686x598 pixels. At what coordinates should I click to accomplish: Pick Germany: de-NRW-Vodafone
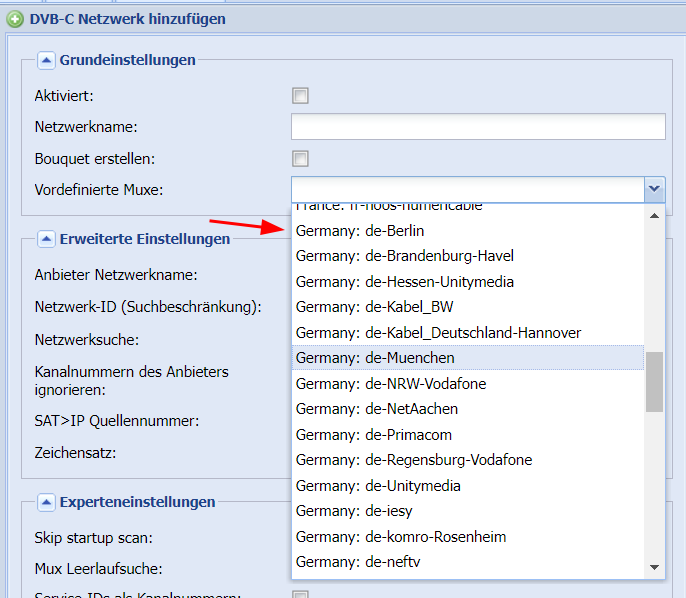point(468,384)
